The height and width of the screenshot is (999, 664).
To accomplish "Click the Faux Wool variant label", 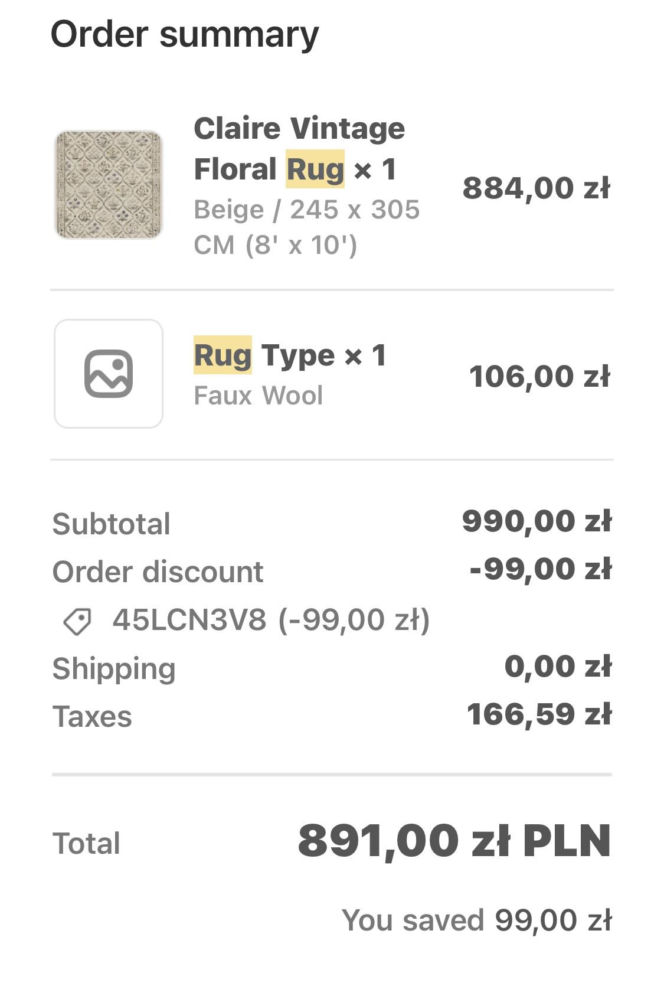I will (x=258, y=395).
